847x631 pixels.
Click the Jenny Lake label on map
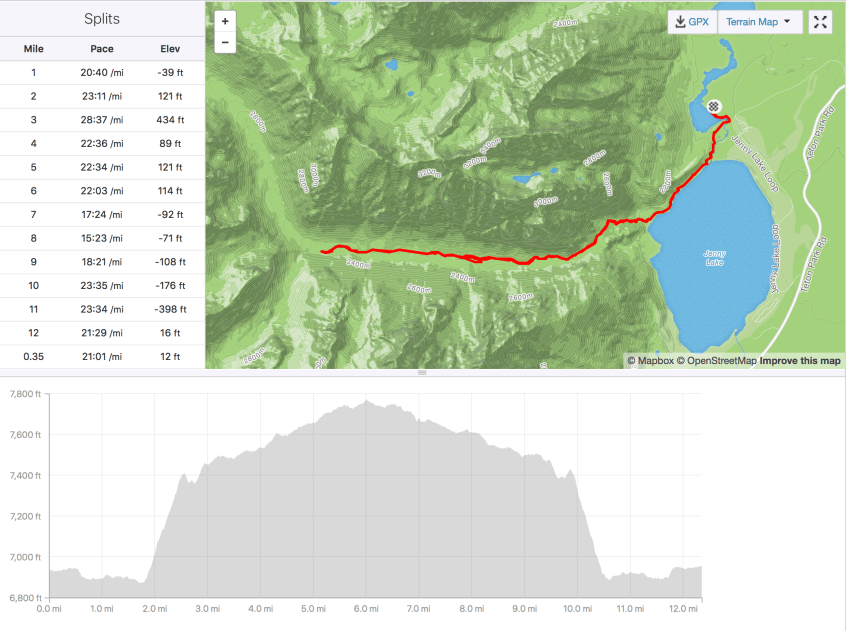[713, 257]
